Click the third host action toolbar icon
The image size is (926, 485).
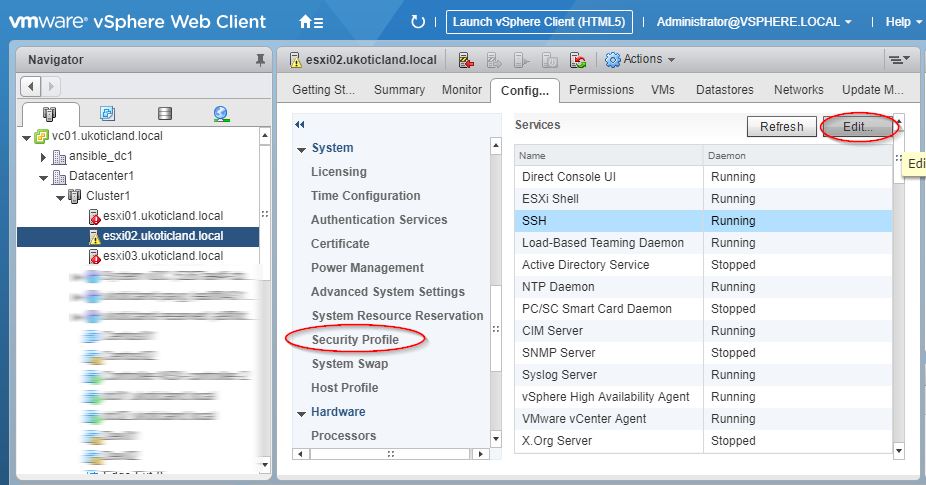coord(521,60)
